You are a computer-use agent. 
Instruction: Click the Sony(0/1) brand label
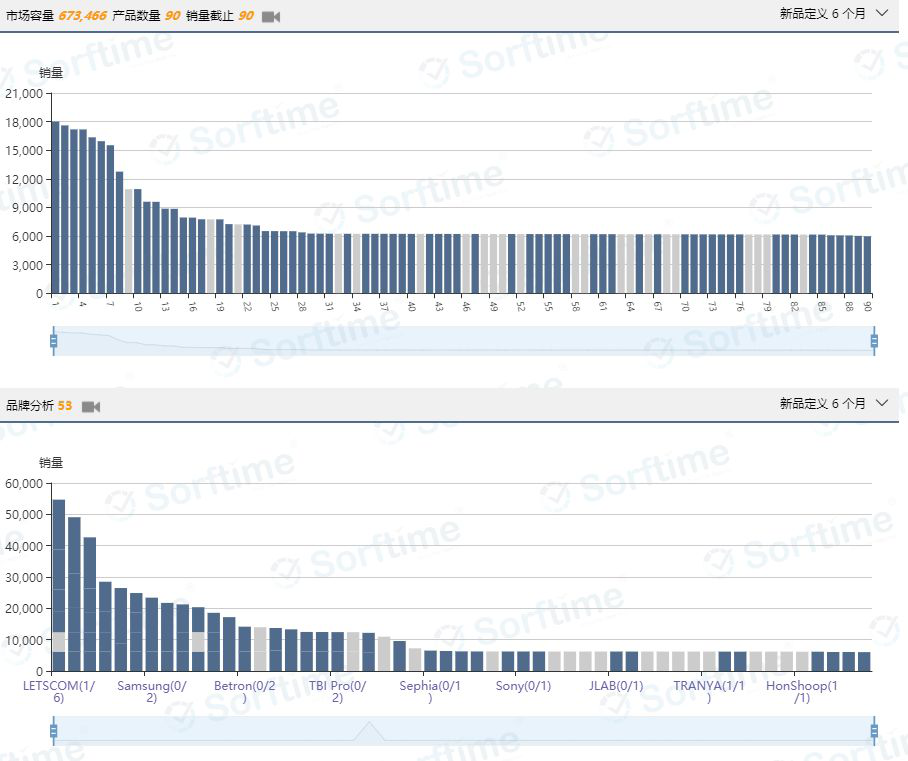pos(523,687)
